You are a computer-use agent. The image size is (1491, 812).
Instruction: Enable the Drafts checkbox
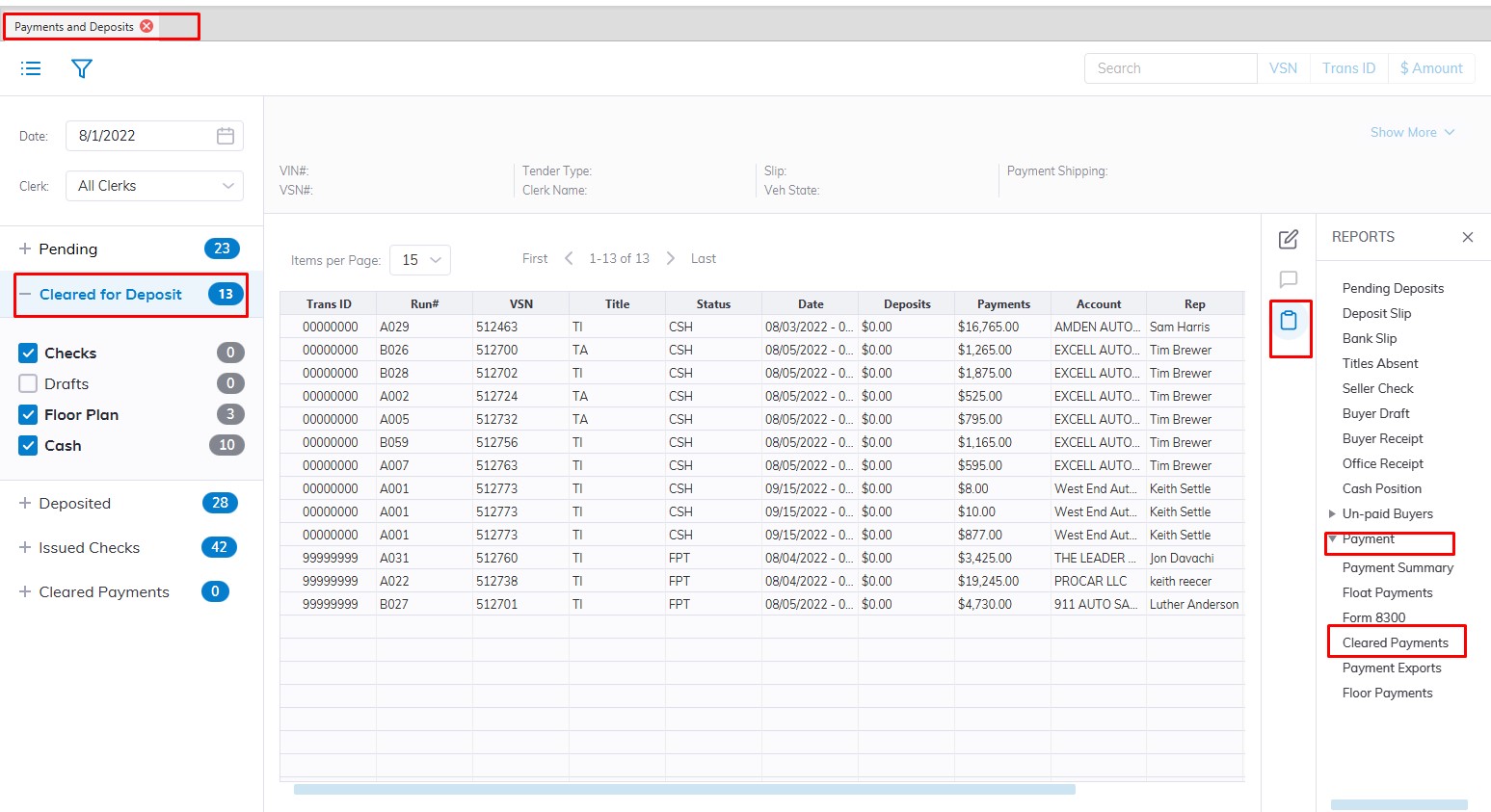tap(29, 384)
